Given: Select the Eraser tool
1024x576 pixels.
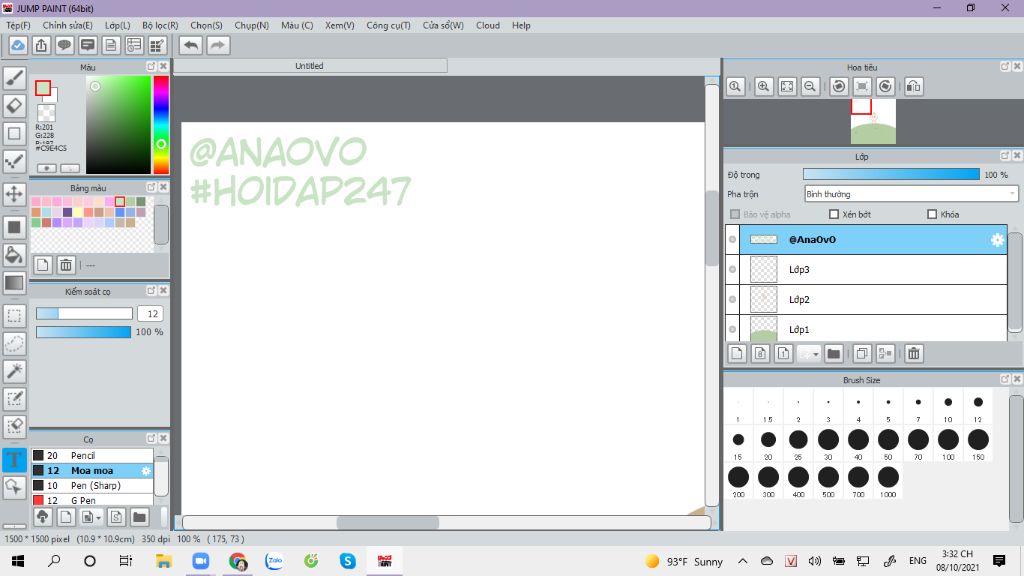Looking at the screenshot, I should (14, 106).
